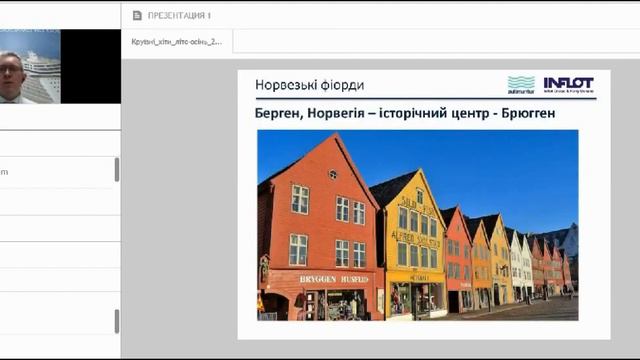This screenshot has width=640, height=360.
Task: Click the wave logo on the slide
Action: pyautogui.click(x=521, y=85)
